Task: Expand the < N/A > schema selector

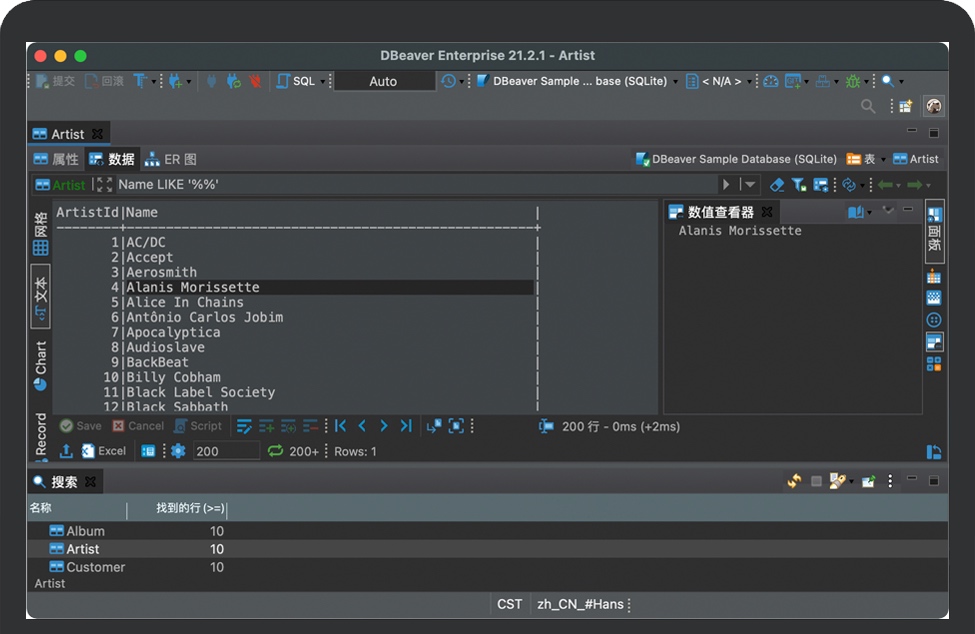Action: pos(720,81)
